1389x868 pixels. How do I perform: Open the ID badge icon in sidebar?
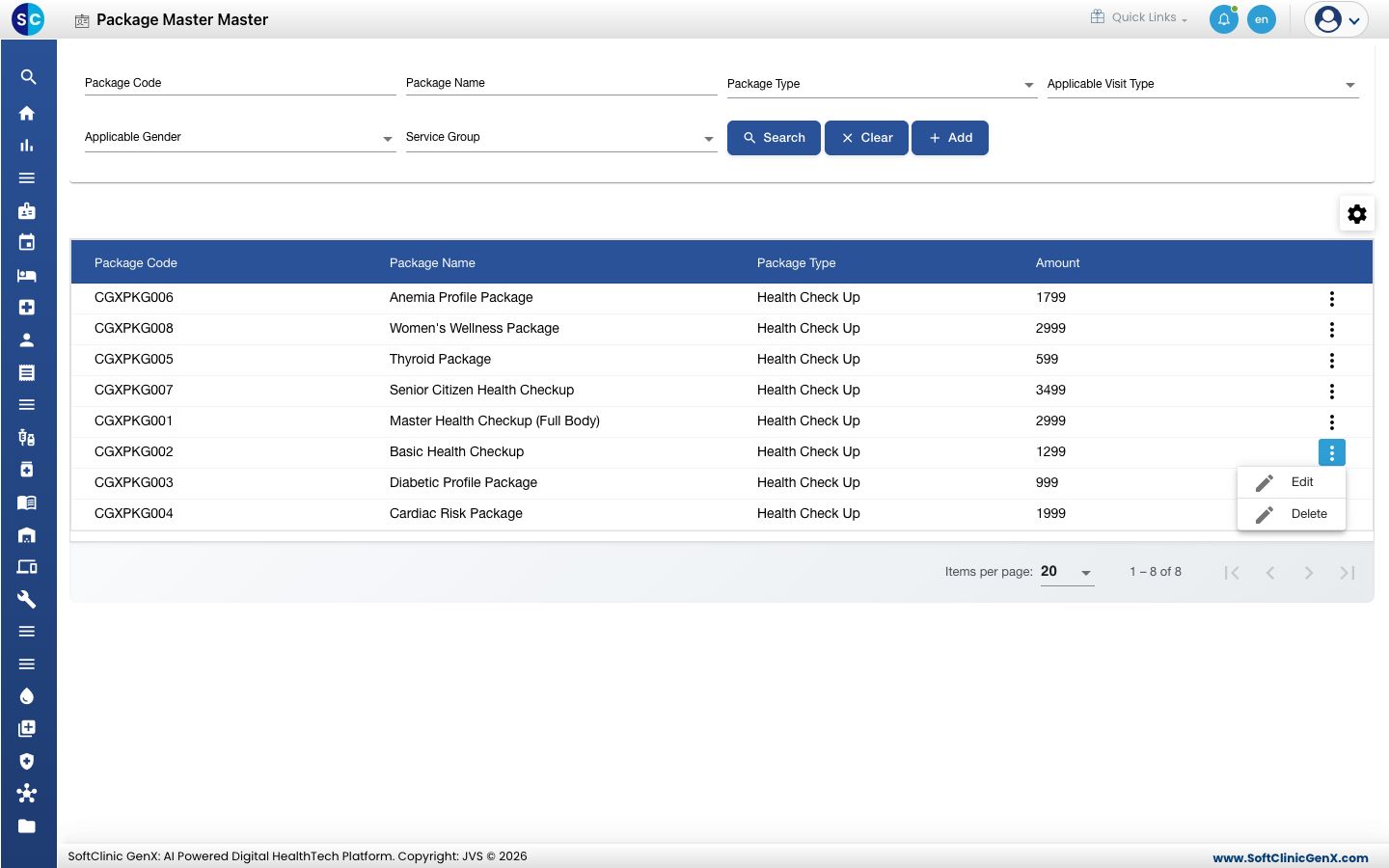coord(27,210)
